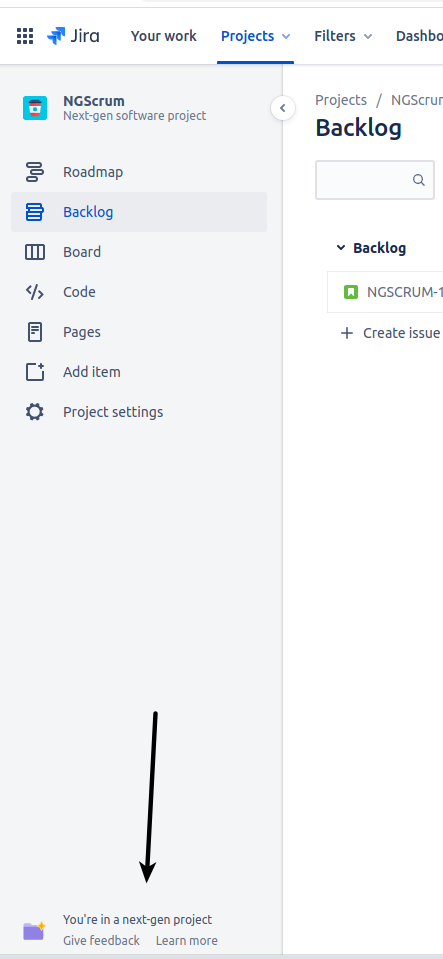This screenshot has width=443, height=959.
Task: Click the plus icon beside Create issue
Action: (347, 333)
